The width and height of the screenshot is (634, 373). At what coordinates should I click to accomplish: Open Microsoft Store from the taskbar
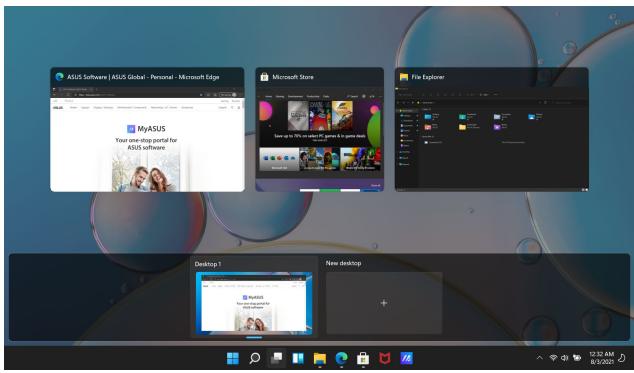click(363, 358)
